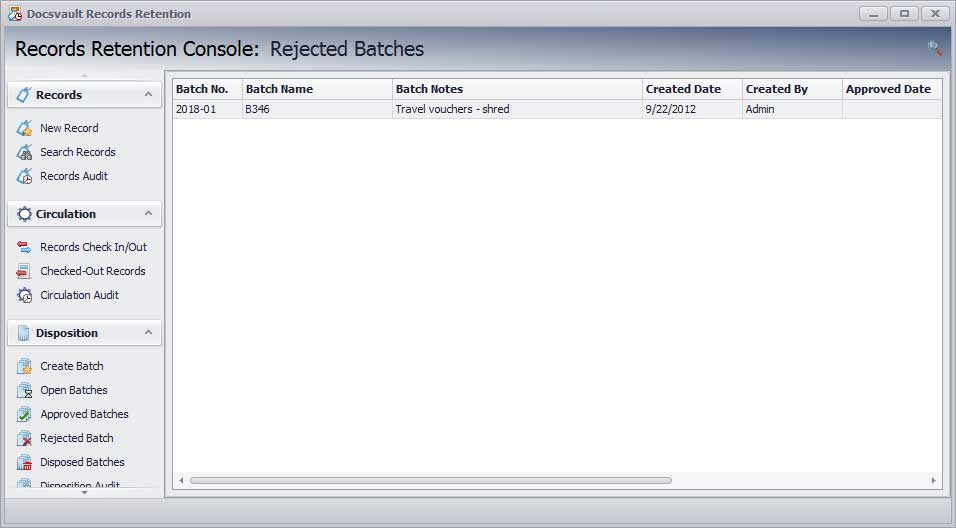Click the Create Batch icon

point(24,366)
